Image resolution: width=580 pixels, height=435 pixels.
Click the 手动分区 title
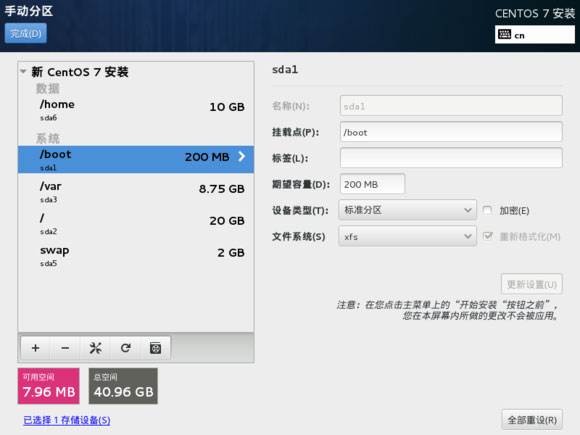click(x=28, y=11)
